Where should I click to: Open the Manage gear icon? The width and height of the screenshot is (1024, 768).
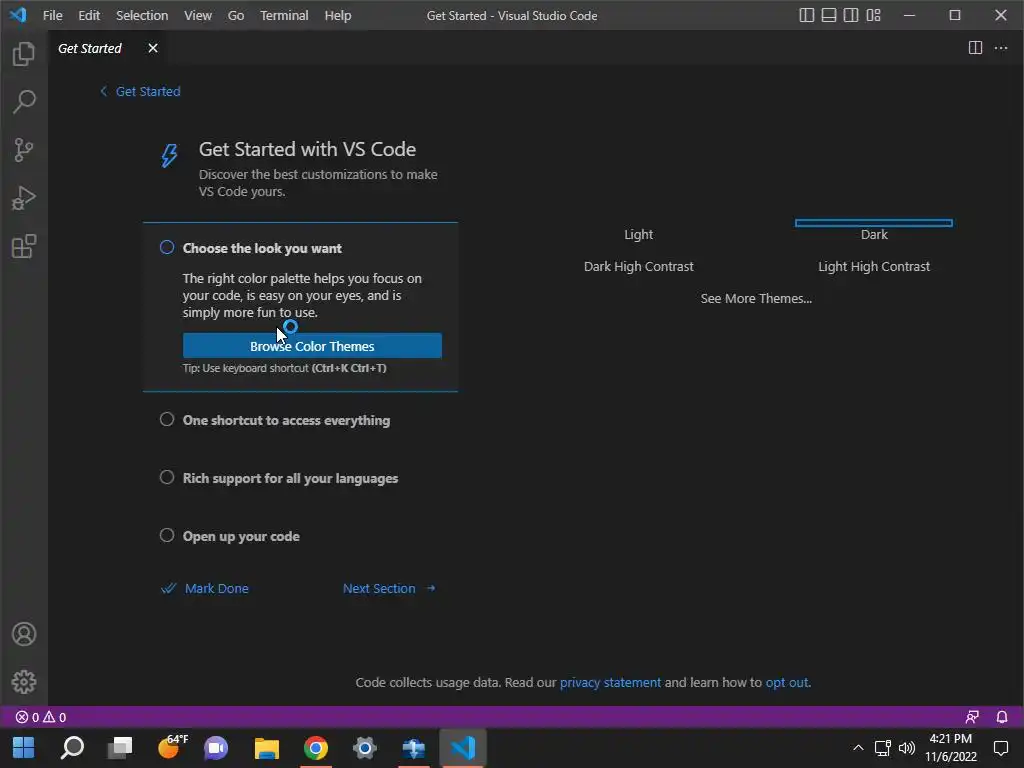click(x=24, y=682)
